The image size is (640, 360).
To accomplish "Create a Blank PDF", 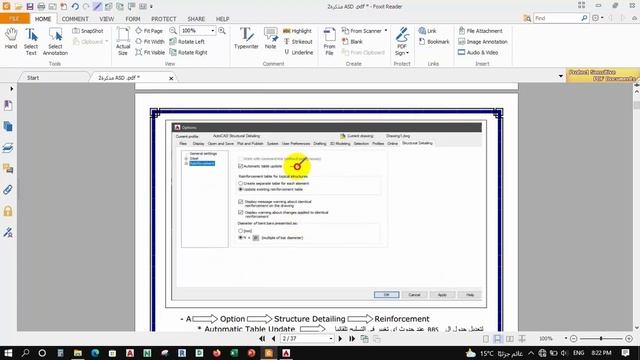I will tap(352, 42).
